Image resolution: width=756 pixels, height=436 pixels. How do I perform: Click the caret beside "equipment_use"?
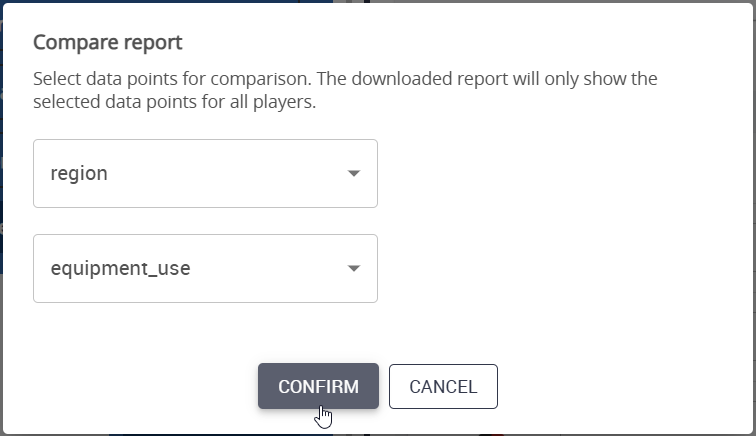coord(353,269)
